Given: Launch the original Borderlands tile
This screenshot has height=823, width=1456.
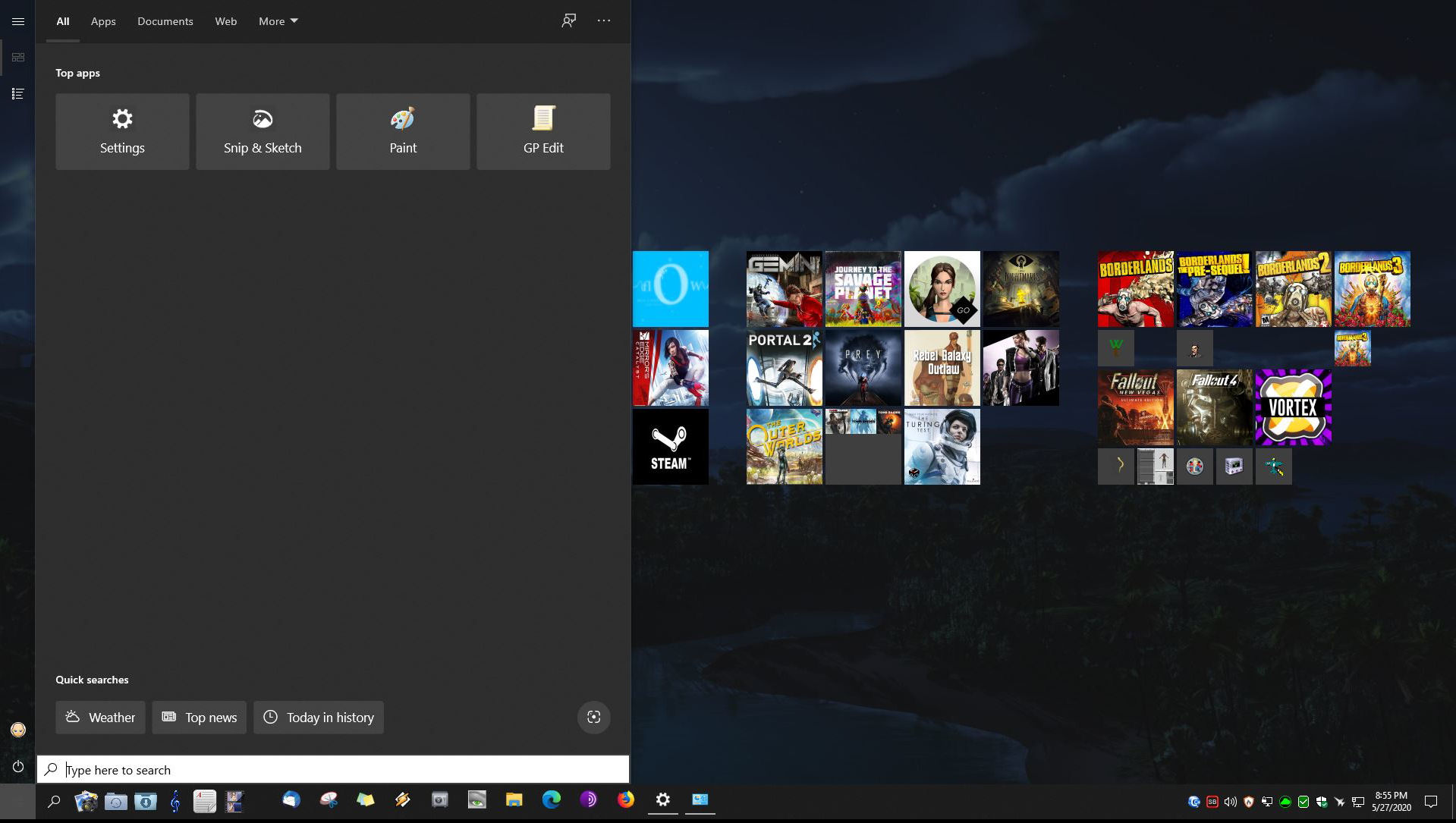Looking at the screenshot, I should tap(1136, 289).
